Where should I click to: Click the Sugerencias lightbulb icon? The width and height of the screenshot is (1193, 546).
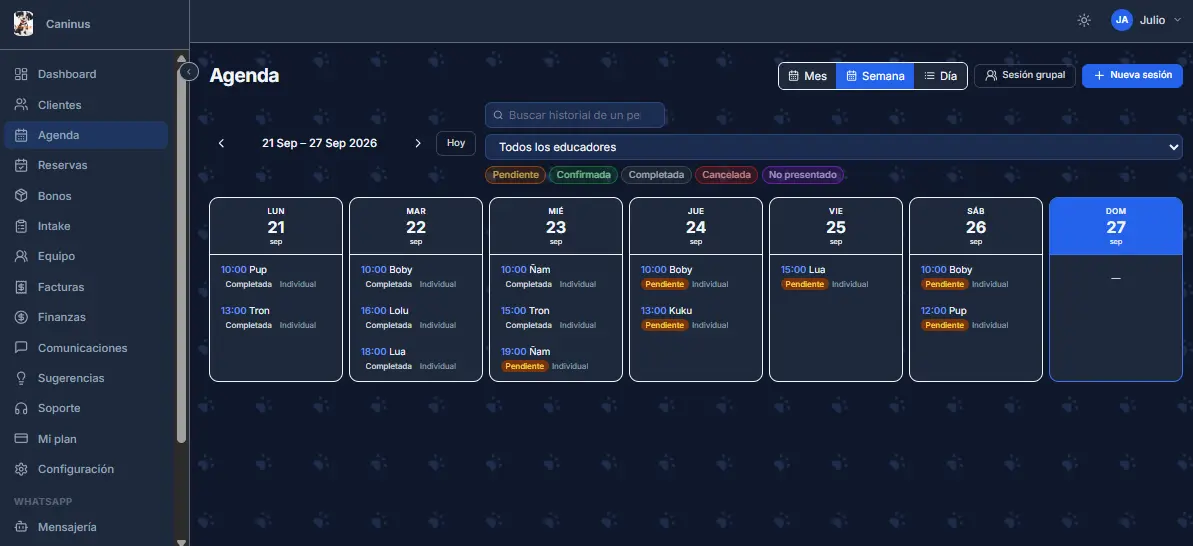(21, 378)
